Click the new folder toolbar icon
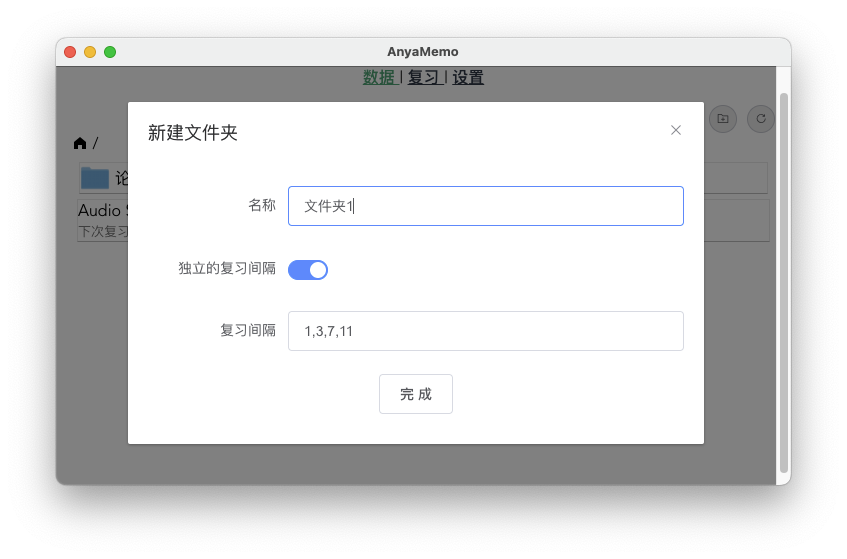Screen dimensions: 847x559 pyautogui.click(x=722, y=119)
